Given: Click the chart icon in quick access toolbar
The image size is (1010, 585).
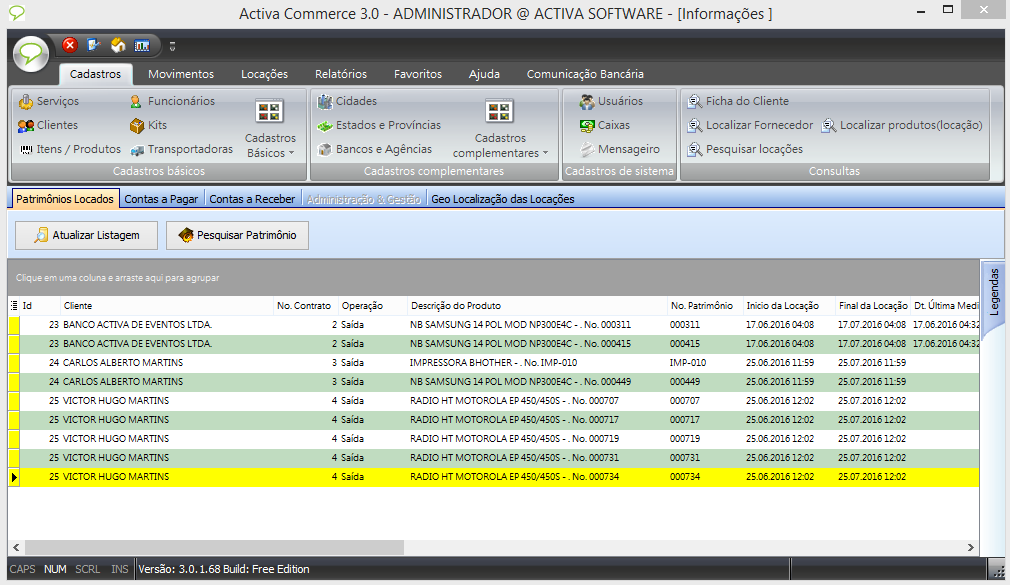Looking at the screenshot, I should (x=142, y=45).
